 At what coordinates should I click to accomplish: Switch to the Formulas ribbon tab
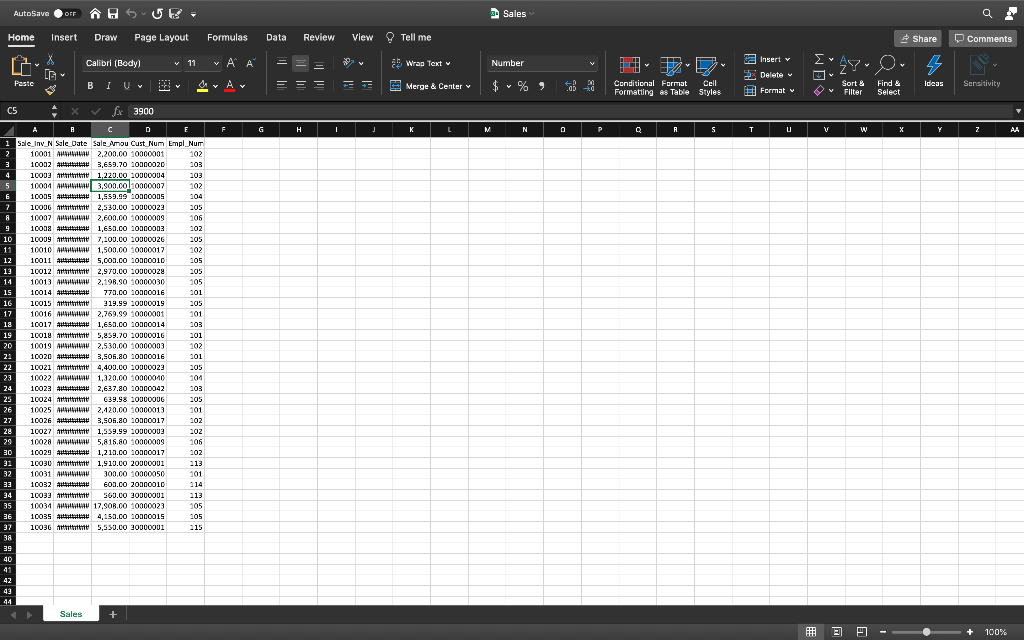click(x=227, y=37)
